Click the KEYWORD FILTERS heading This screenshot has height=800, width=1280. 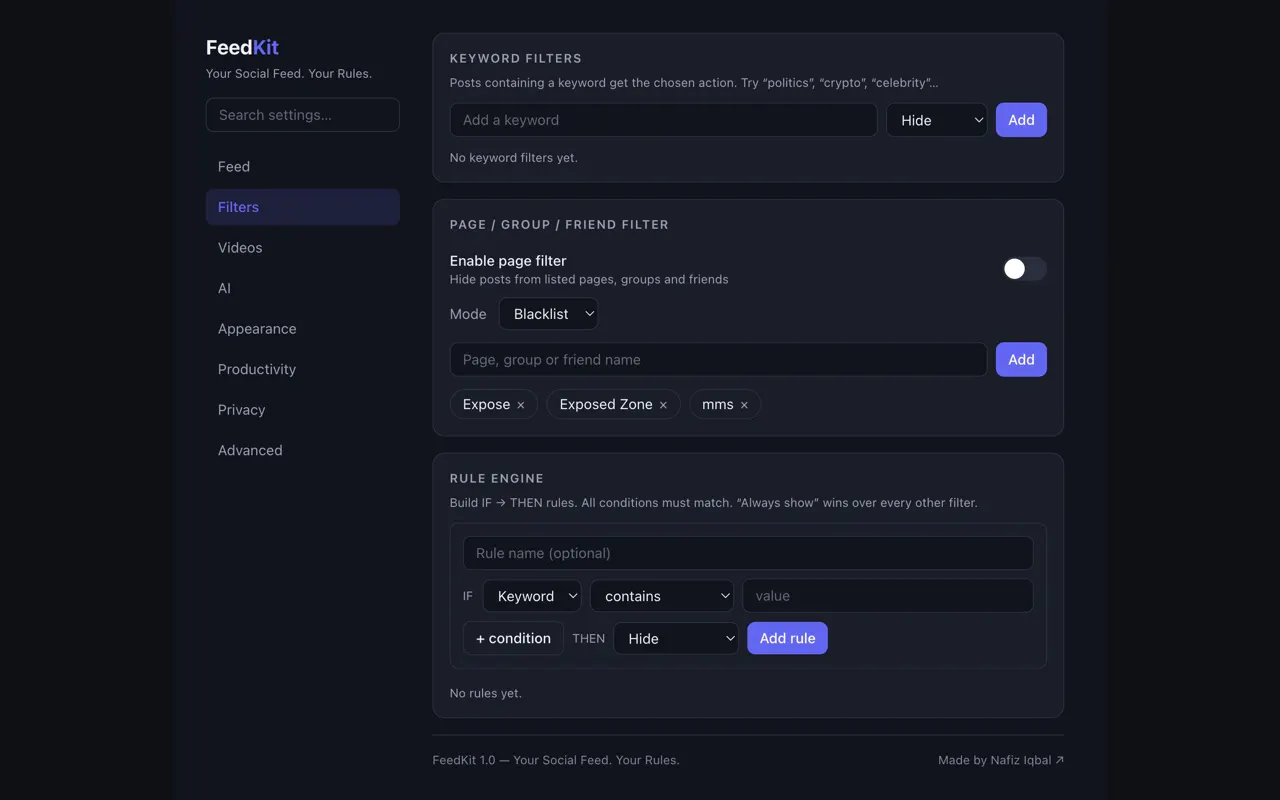516,59
